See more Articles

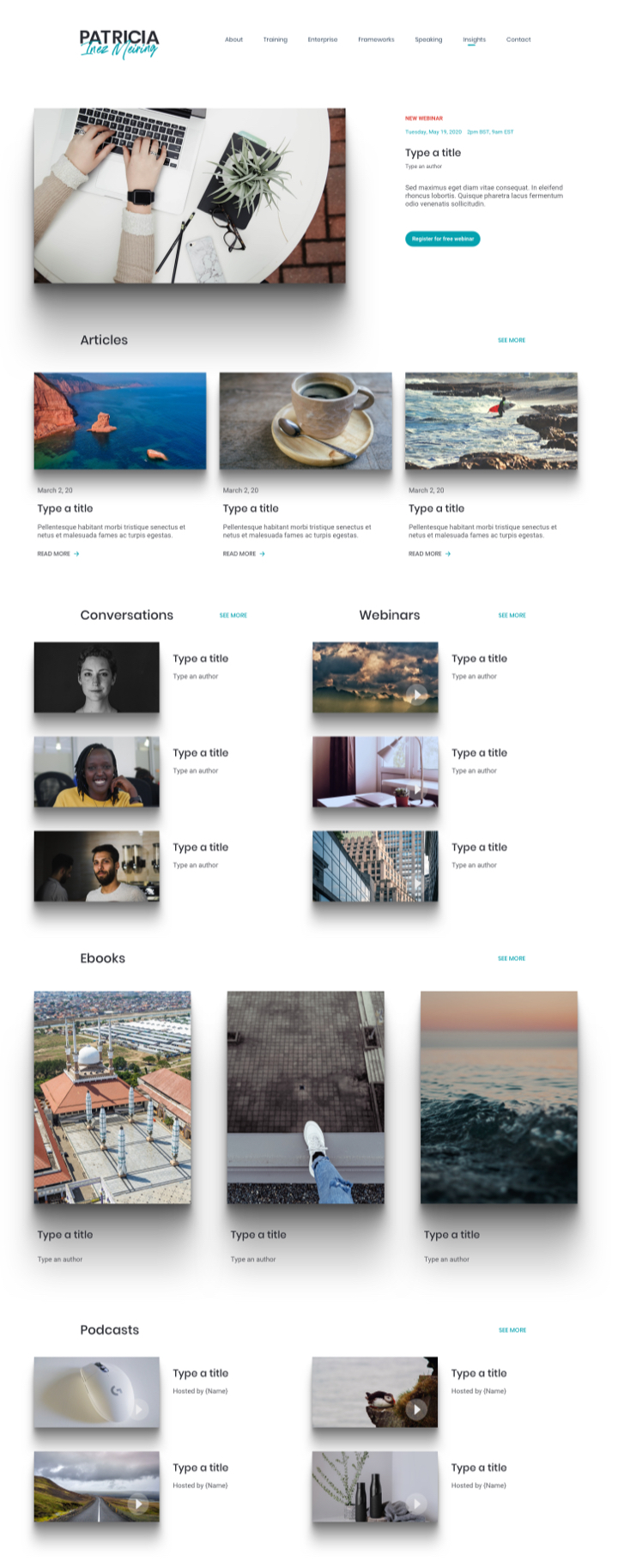(512, 340)
